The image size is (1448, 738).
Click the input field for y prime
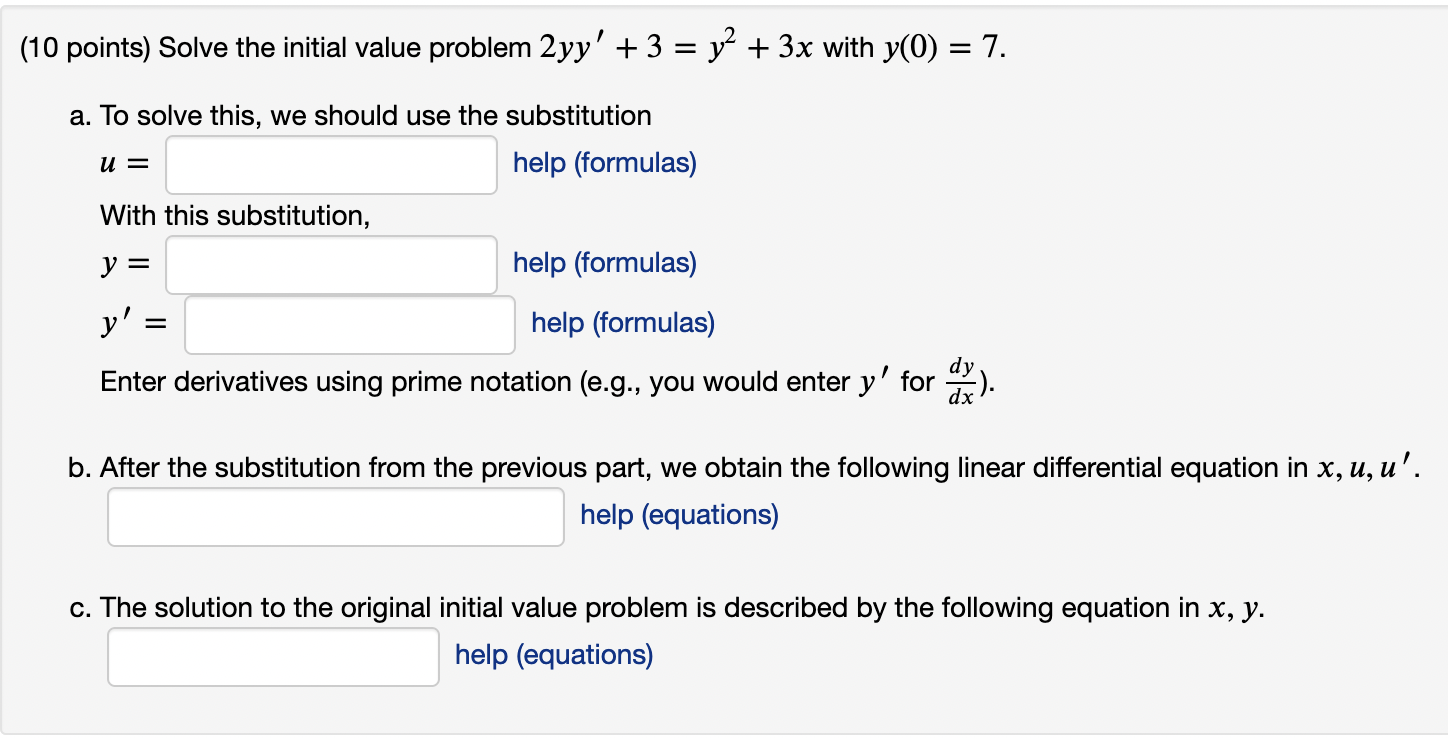pos(348,323)
